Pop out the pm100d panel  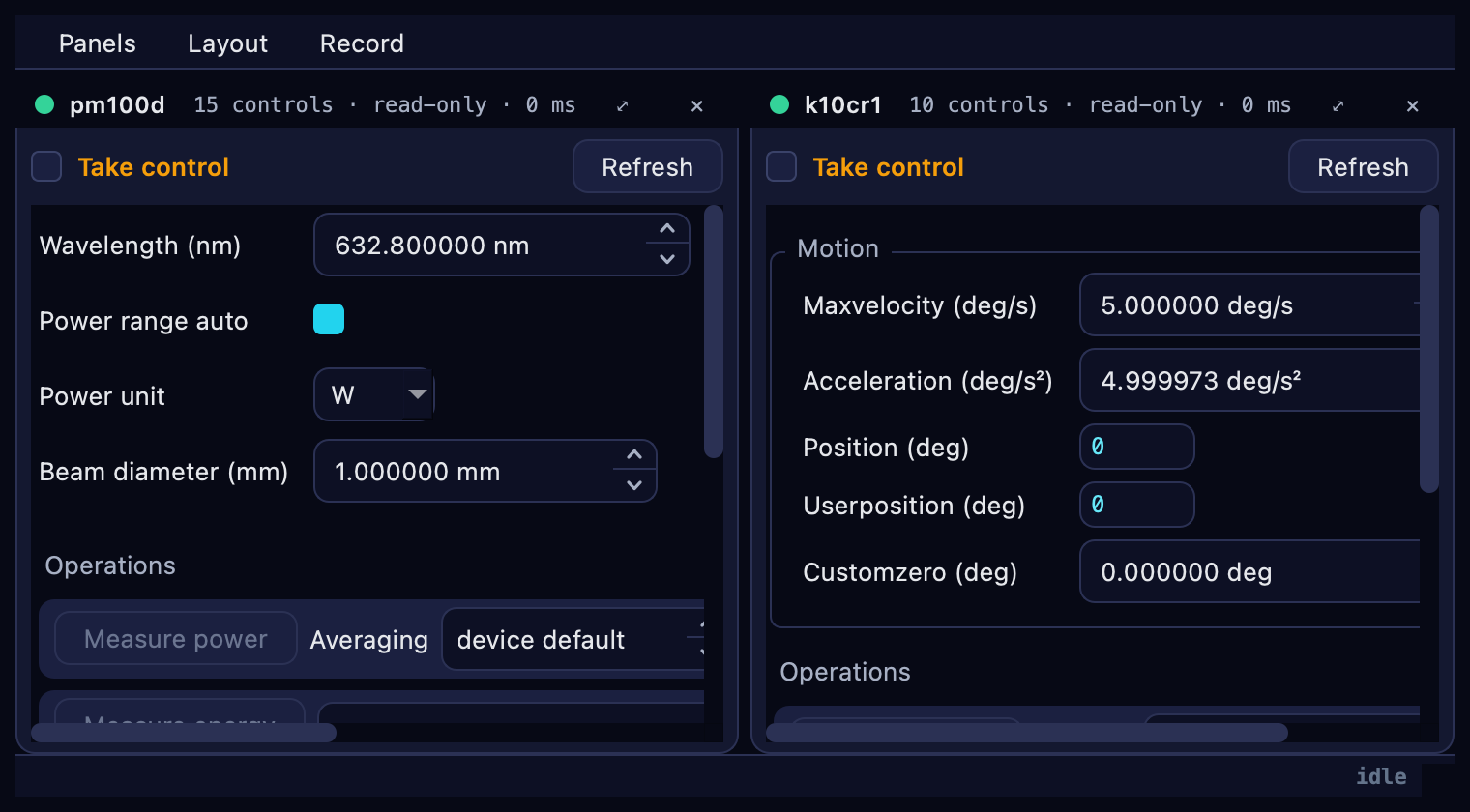click(x=623, y=105)
